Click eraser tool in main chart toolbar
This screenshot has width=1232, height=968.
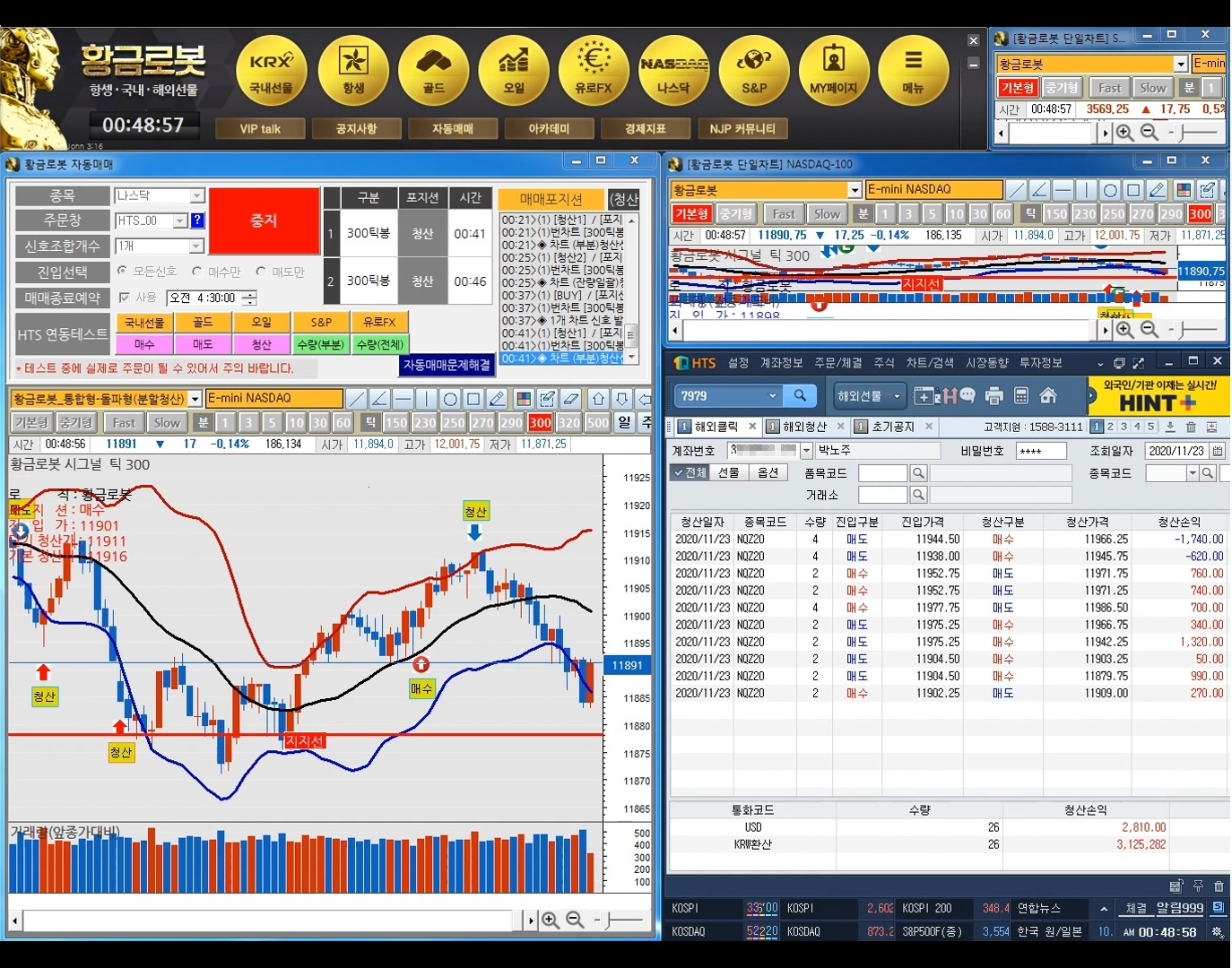tap(570, 399)
